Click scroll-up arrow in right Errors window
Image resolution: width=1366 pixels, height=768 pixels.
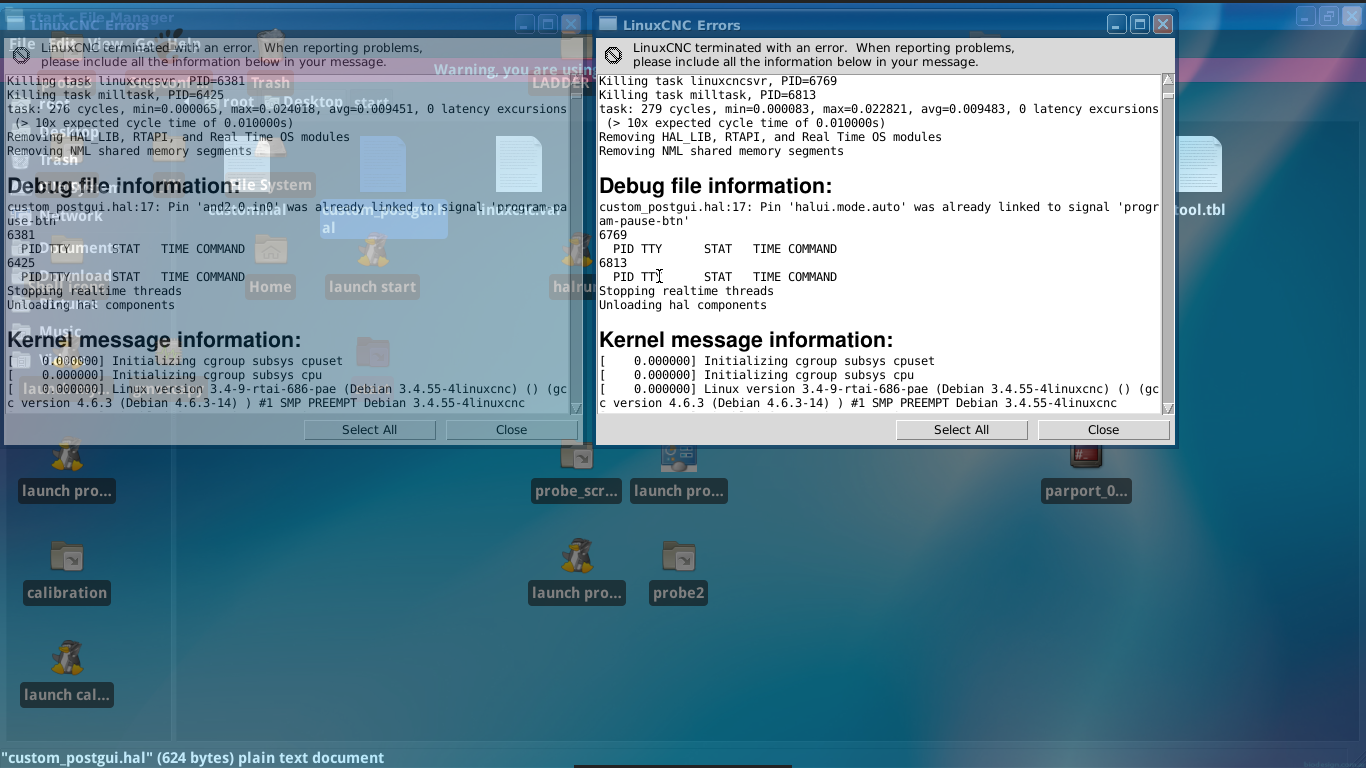coord(1168,80)
